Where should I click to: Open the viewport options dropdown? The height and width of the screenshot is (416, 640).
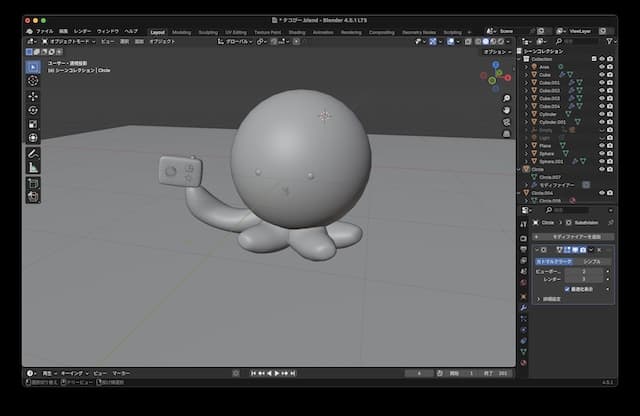click(x=497, y=52)
